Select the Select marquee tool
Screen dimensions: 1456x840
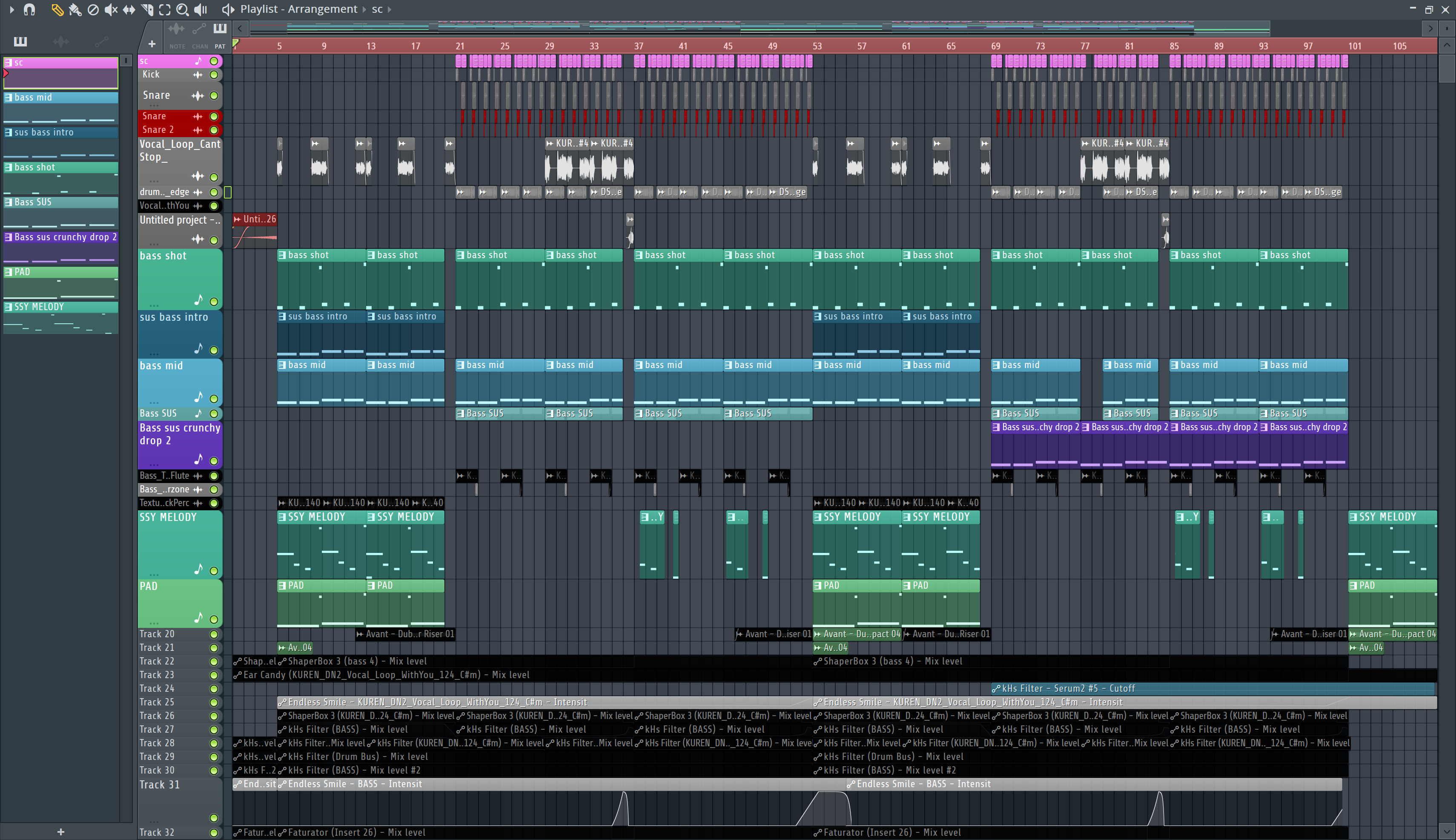coord(165,9)
